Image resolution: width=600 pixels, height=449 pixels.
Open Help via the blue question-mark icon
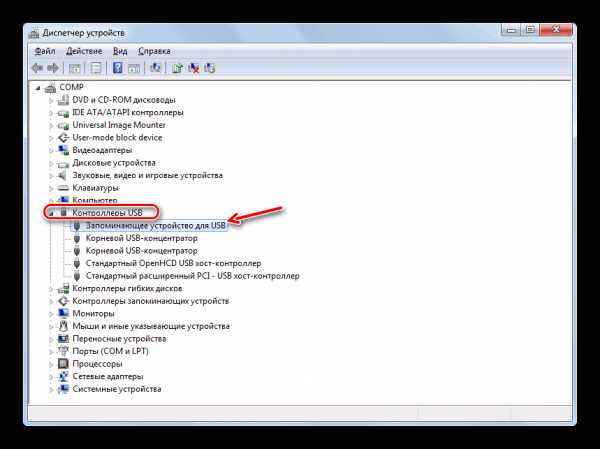(x=118, y=68)
